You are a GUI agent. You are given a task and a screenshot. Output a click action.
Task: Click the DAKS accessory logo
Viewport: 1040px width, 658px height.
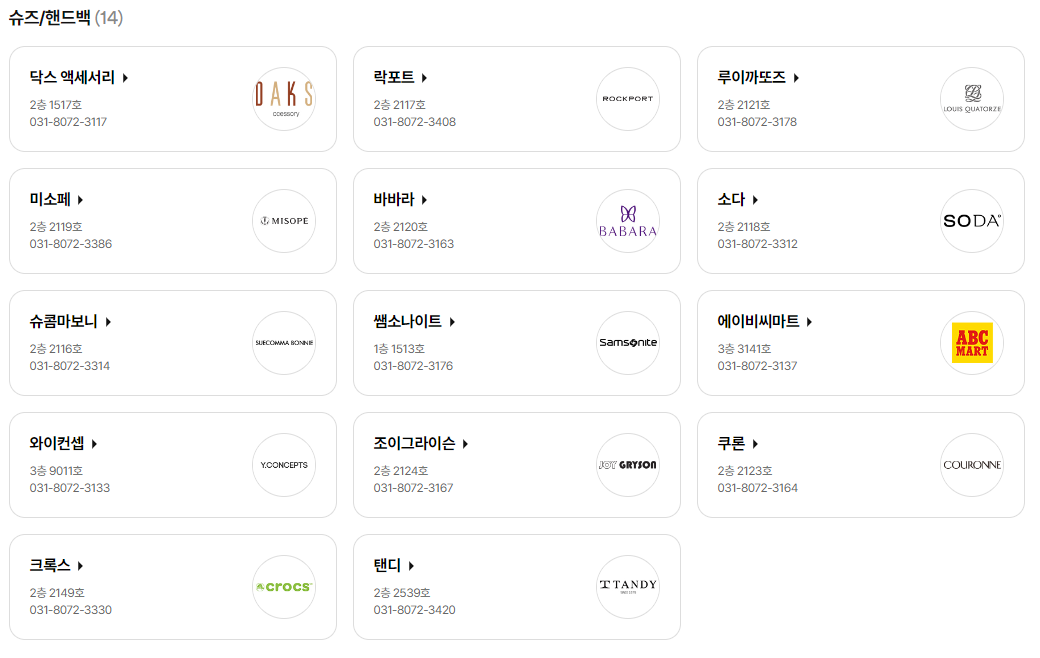click(x=284, y=99)
